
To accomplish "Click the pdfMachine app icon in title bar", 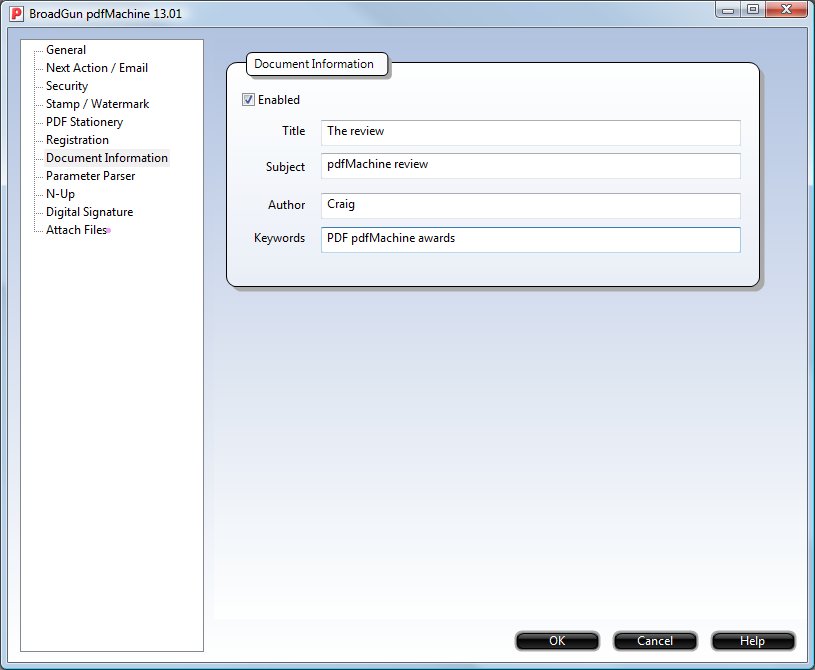I will tap(16, 13).
